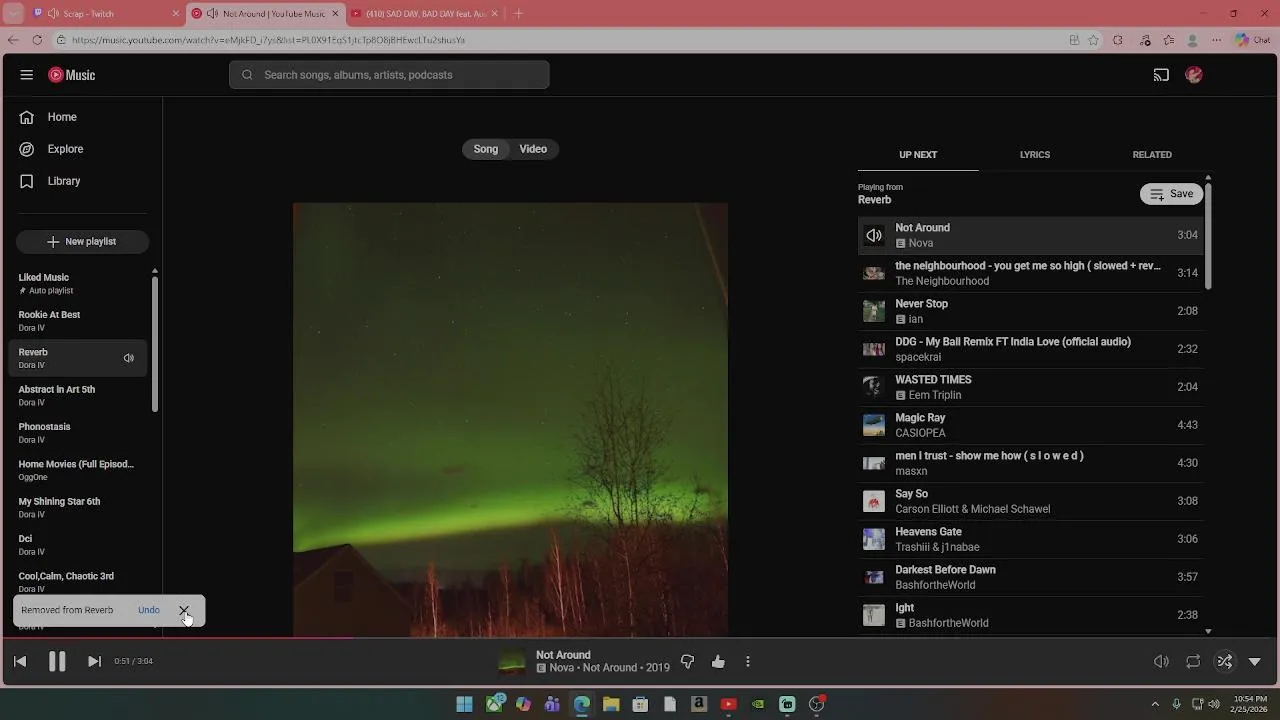
Task: Open browser settings and more menu
Action: (x=1217, y=40)
